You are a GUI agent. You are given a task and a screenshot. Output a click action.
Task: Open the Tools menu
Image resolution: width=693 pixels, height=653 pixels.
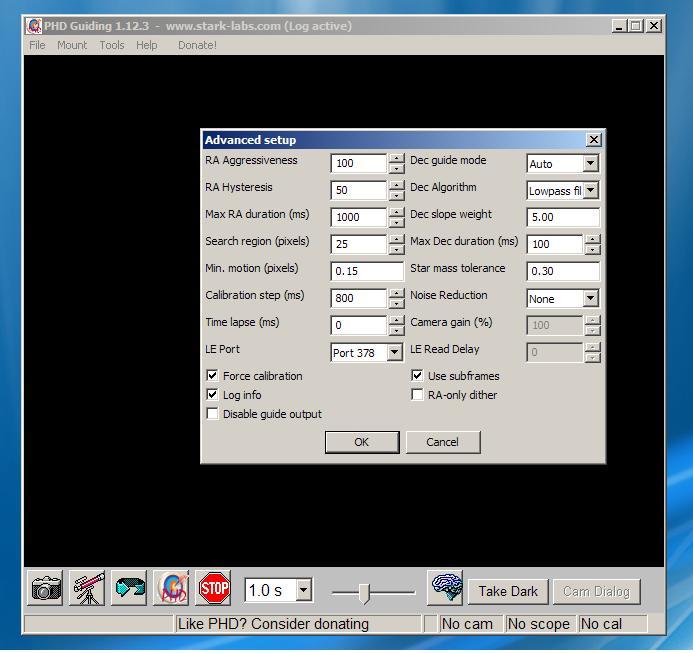point(112,45)
